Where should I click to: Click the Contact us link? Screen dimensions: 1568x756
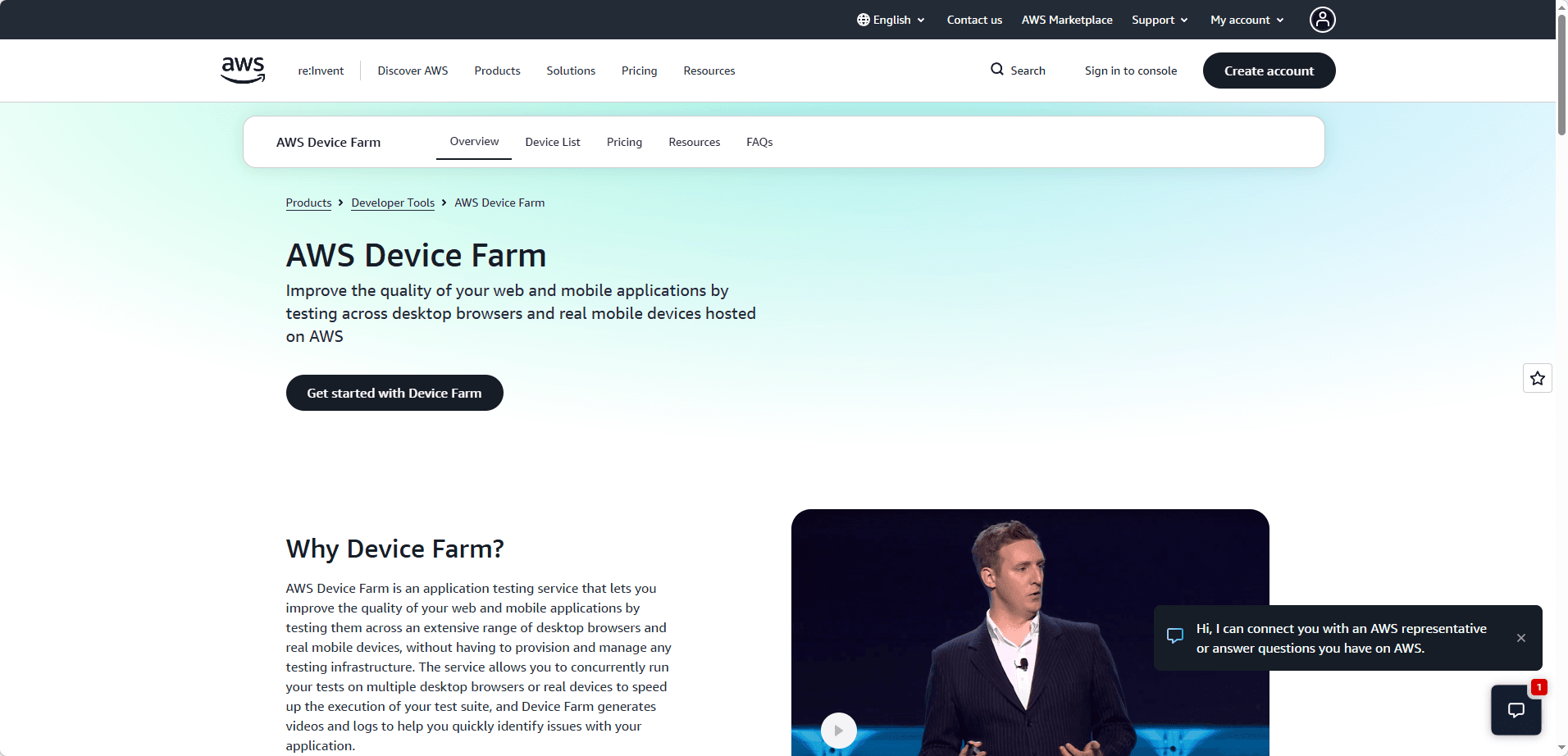click(x=974, y=20)
